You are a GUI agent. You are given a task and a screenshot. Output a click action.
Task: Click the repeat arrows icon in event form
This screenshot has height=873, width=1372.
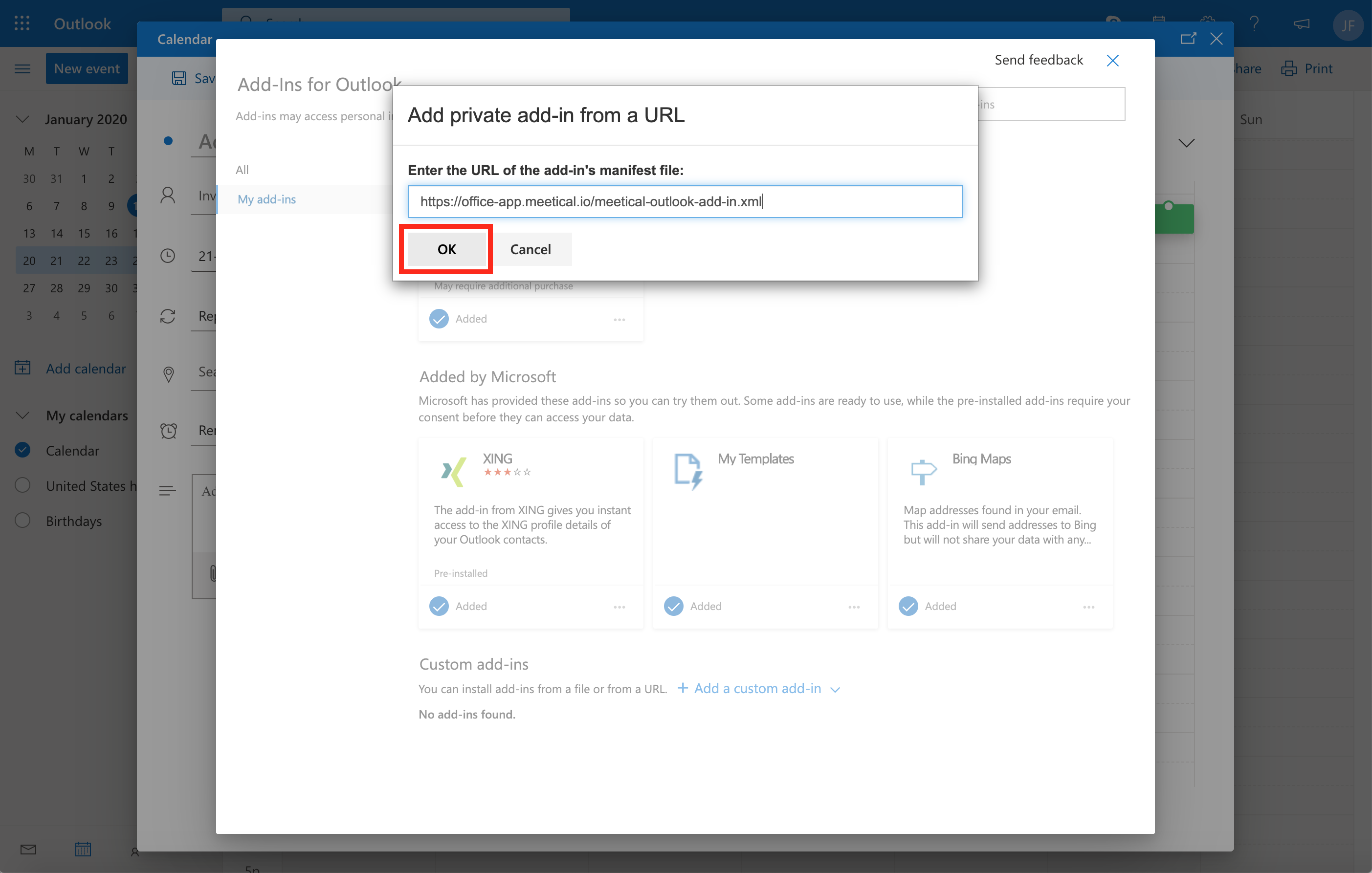pos(168,316)
